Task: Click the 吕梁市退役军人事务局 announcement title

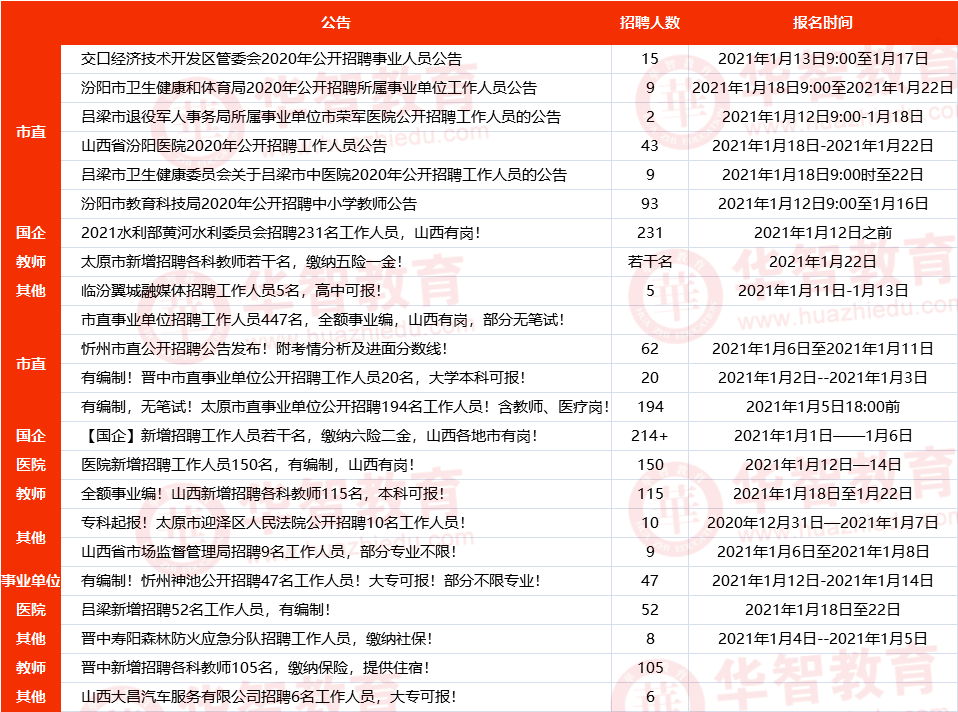Action: [321, 117]
